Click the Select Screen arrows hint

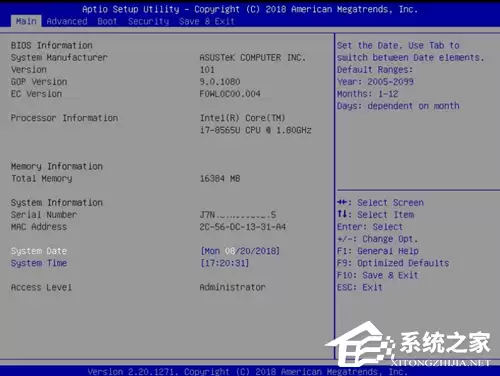pyautogui.click(x=380, y=203)
